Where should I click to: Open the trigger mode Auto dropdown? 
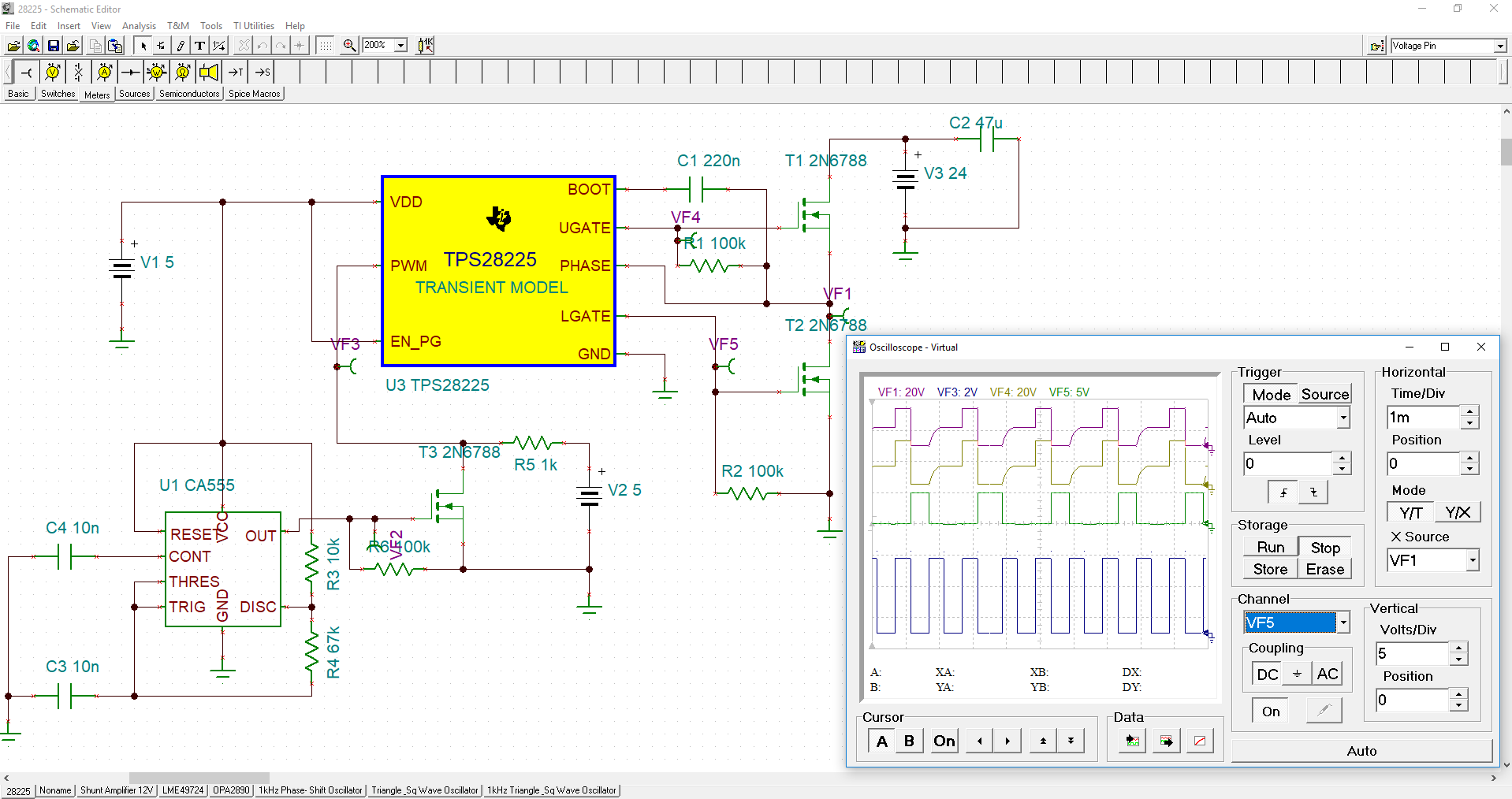click(1343, 418)
